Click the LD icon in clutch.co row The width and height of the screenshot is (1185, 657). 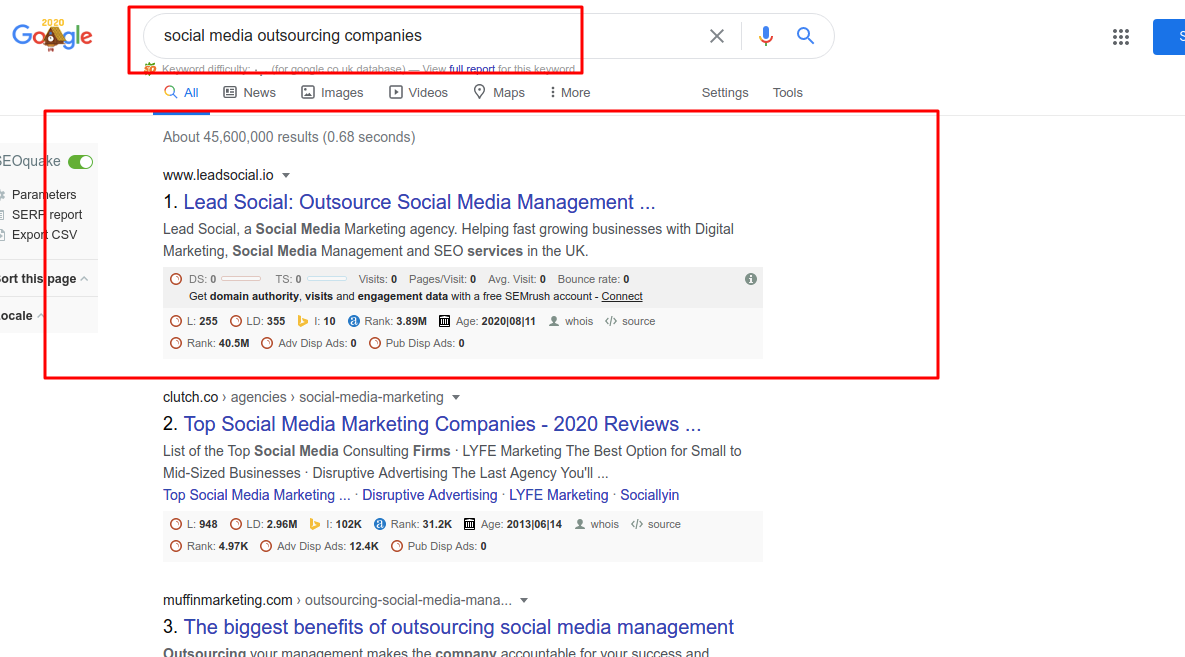[236, 524]
